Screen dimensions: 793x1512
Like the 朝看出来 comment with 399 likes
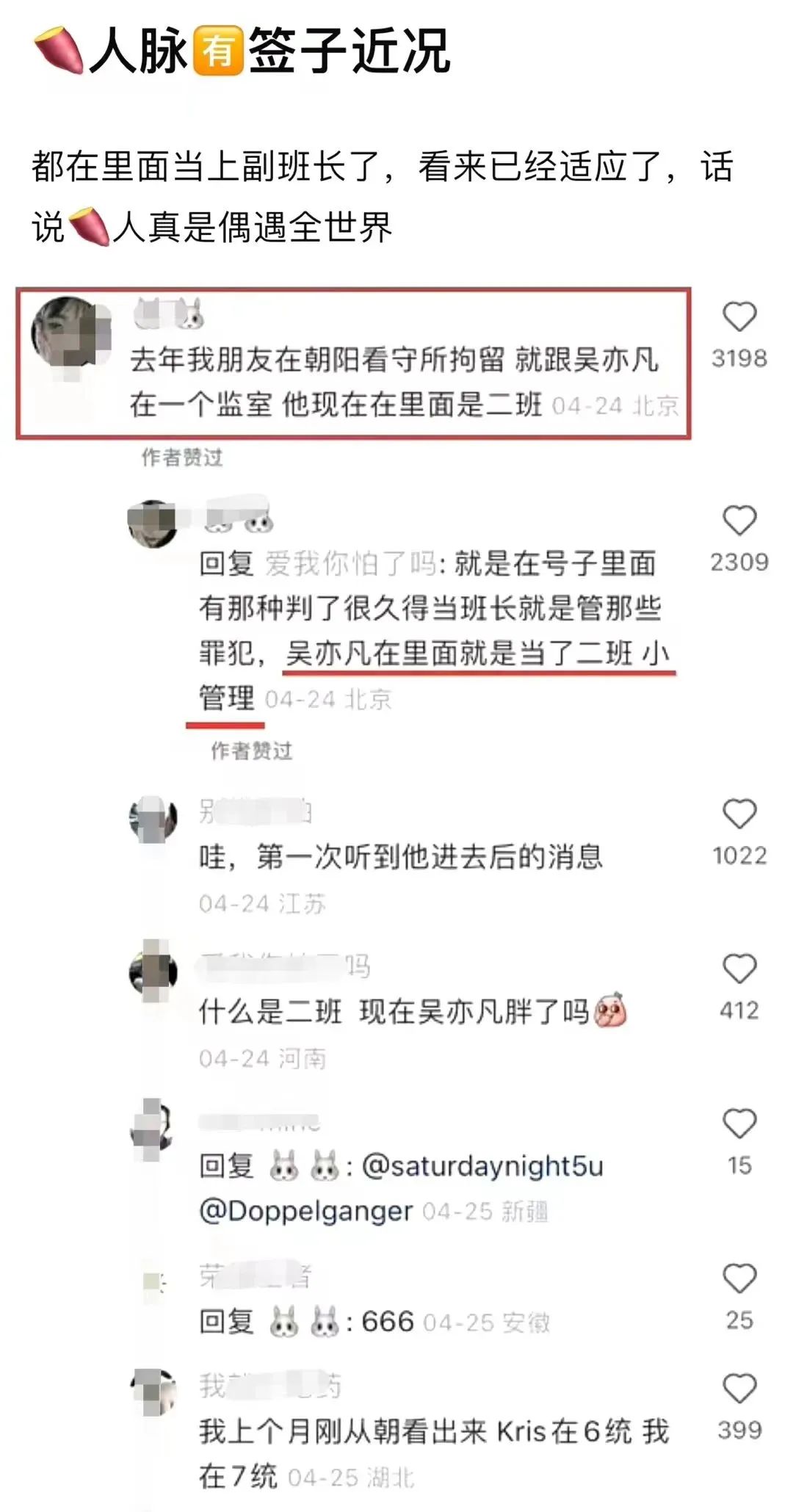click(x=739, y=1389)
